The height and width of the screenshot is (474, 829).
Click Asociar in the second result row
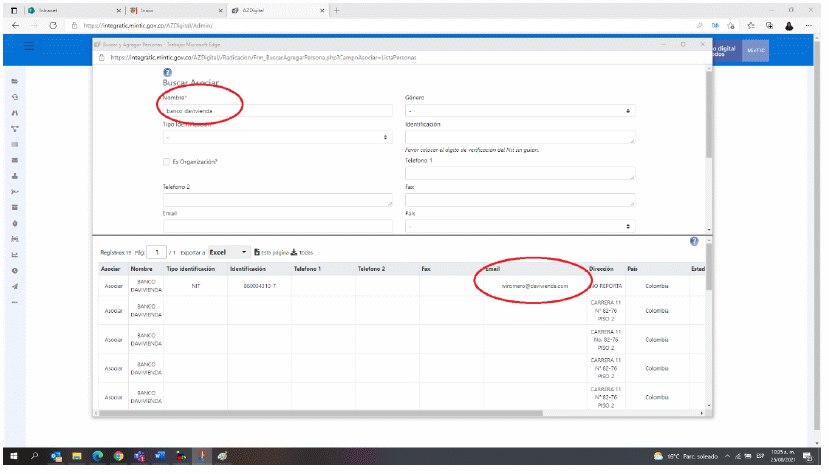click(113, 311)
